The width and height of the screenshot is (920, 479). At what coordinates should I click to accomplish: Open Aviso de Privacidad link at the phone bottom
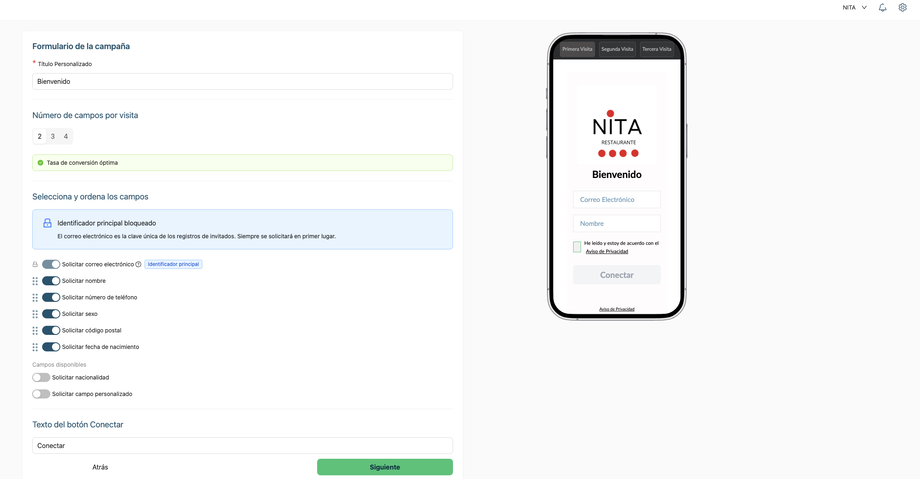pos(617,309)
